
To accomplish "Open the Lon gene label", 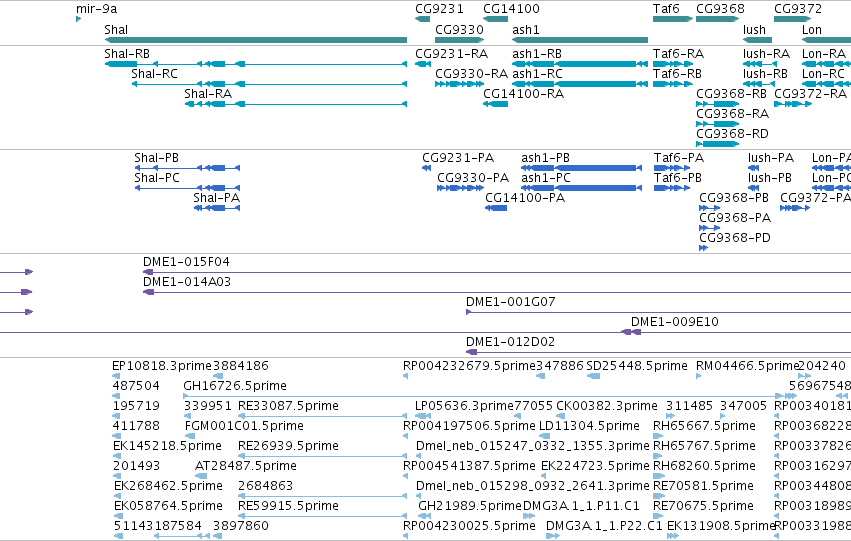I will tap(812, 29).
